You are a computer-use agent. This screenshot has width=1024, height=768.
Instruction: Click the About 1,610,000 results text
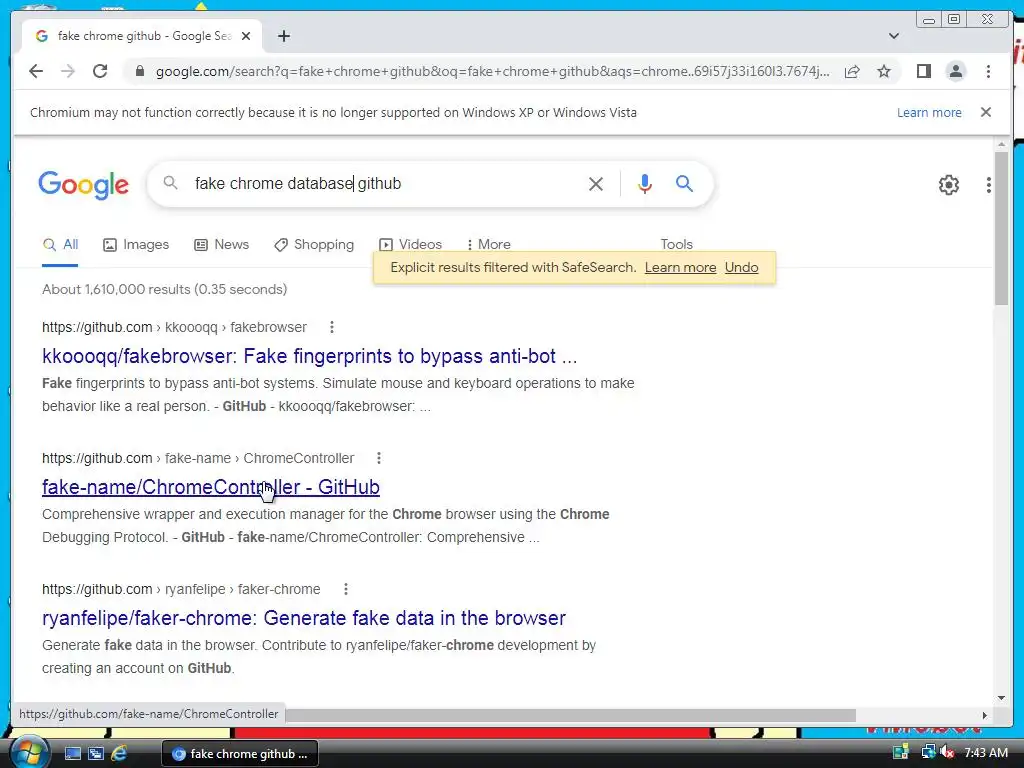(x=165, y=289)
